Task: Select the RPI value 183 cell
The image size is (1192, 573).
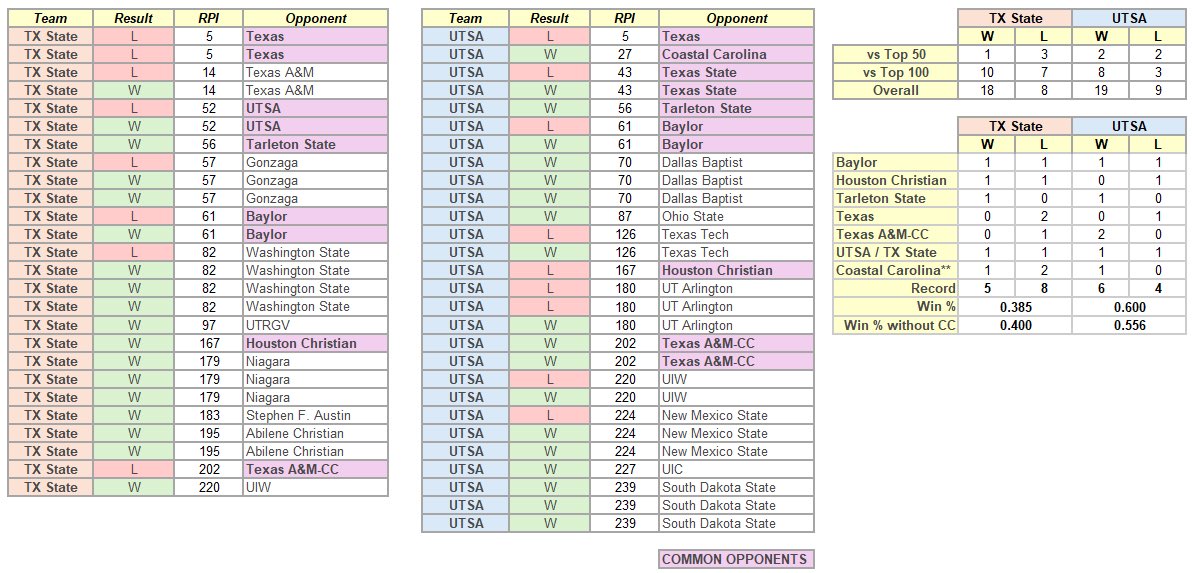Action: [209, 416]
